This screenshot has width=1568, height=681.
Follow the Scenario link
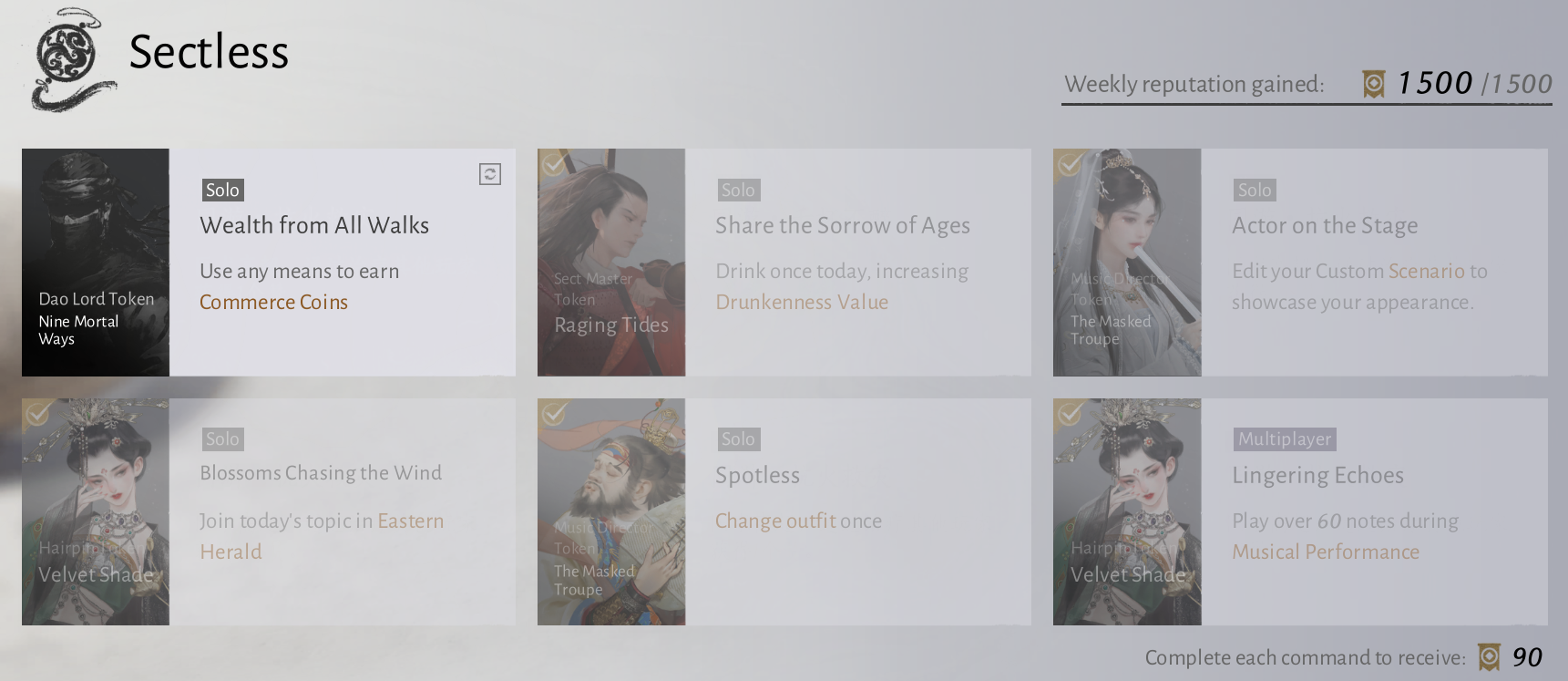[1426, 271]
